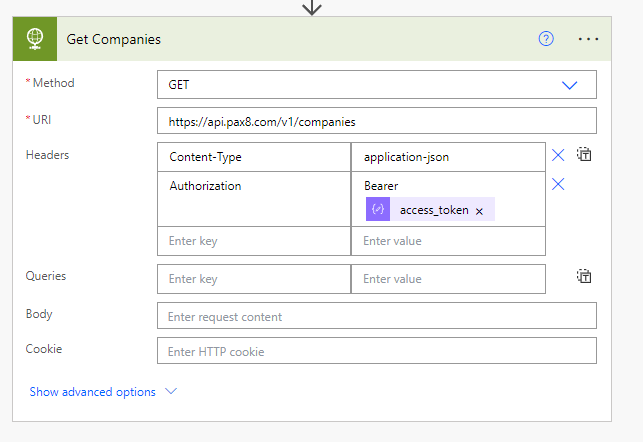Open the Method dropdown showing GET
Screen dimensions: 643x442
pos(376,85)
